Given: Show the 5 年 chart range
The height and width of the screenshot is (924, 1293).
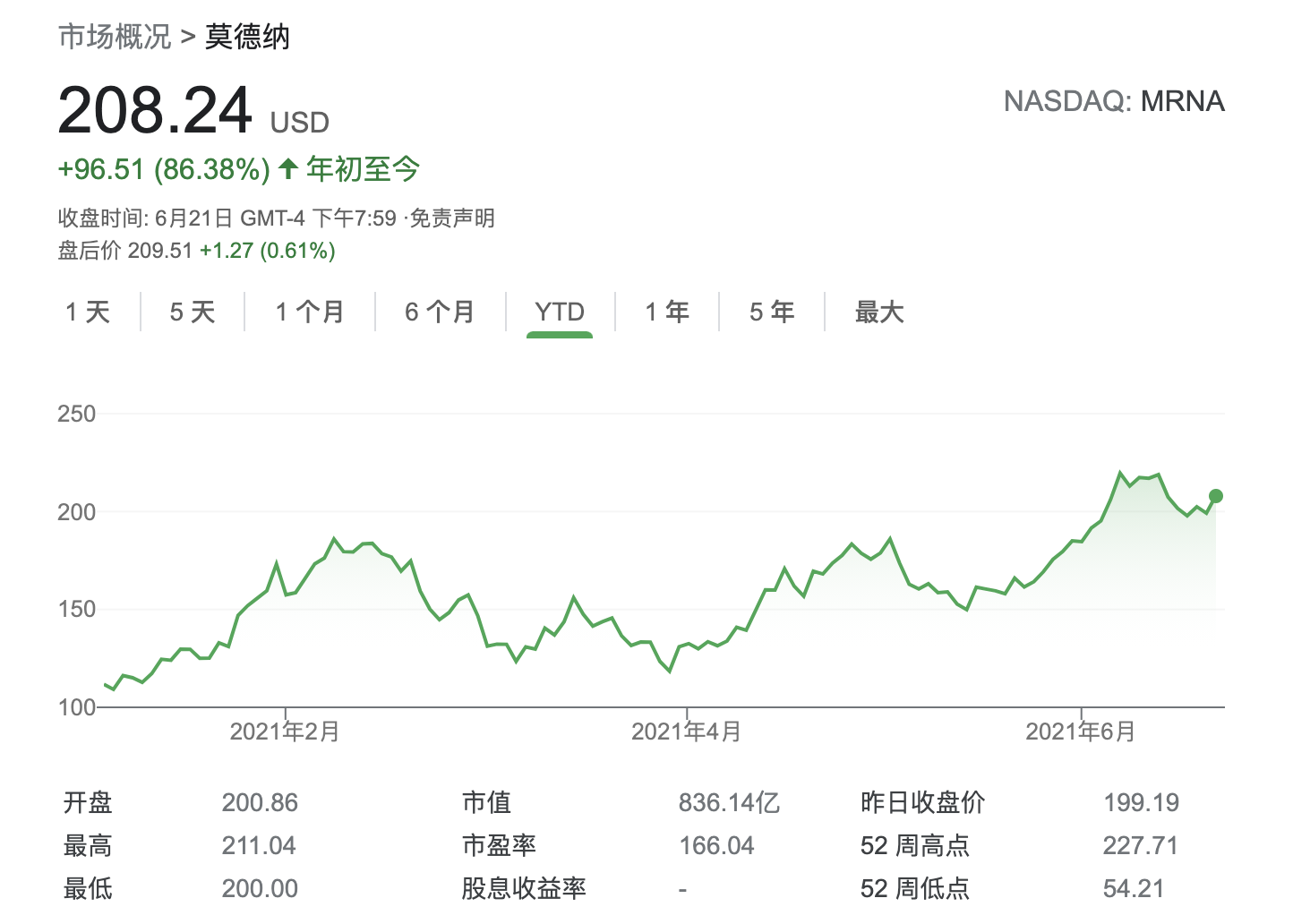Looking at the screenshot, I should [772, 312].
